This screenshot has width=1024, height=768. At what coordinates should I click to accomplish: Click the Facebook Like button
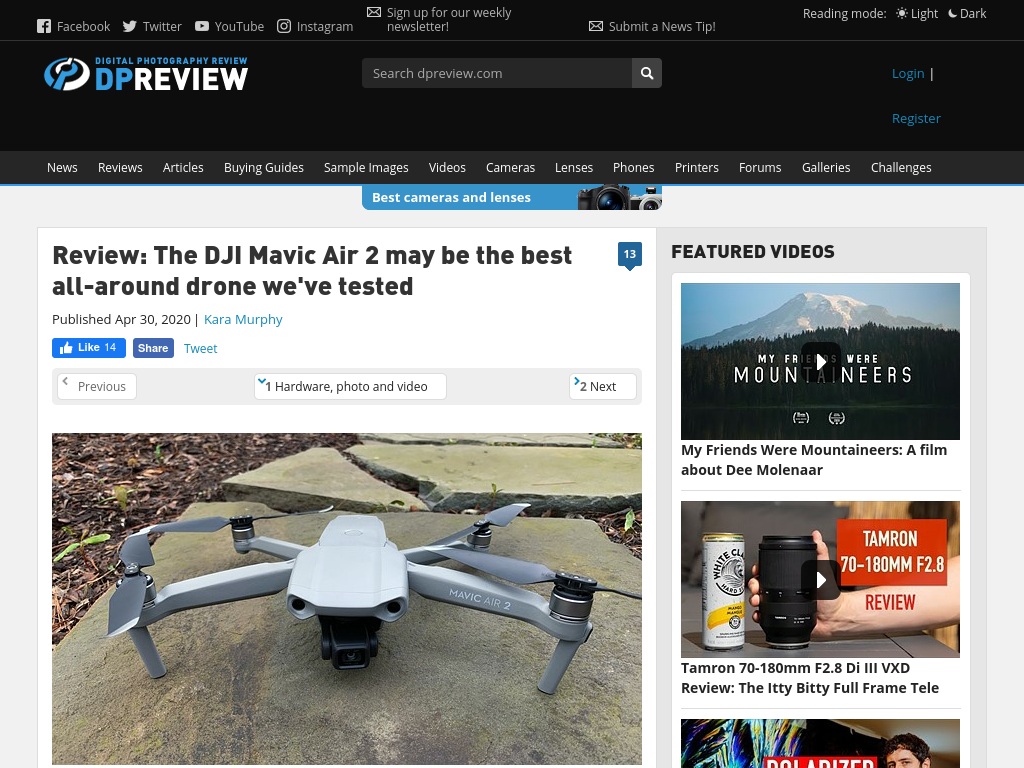(x=89, y=348)
